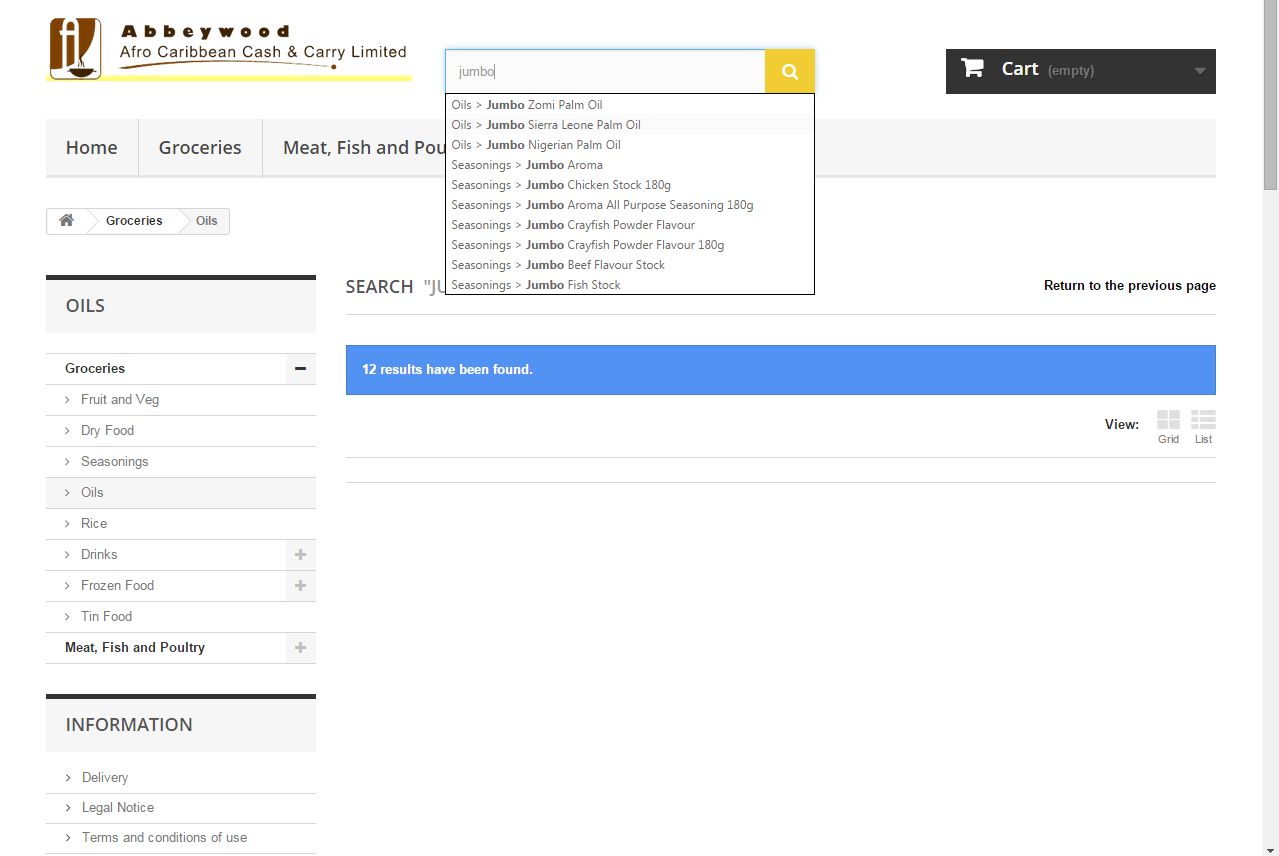The width and height of the screenshot is (1279, 856).
Task: Open the Home menu tab
Action: (92, 147)
